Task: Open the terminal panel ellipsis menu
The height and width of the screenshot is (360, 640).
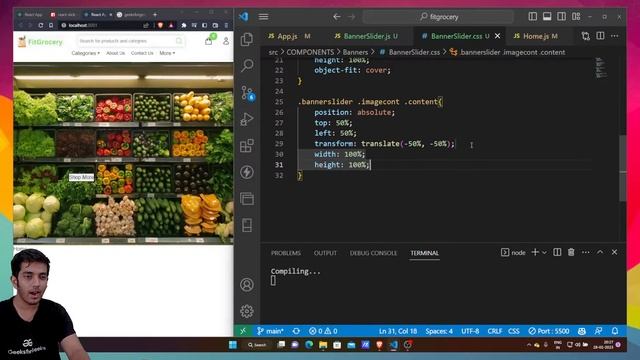Action: coord(585,252)
